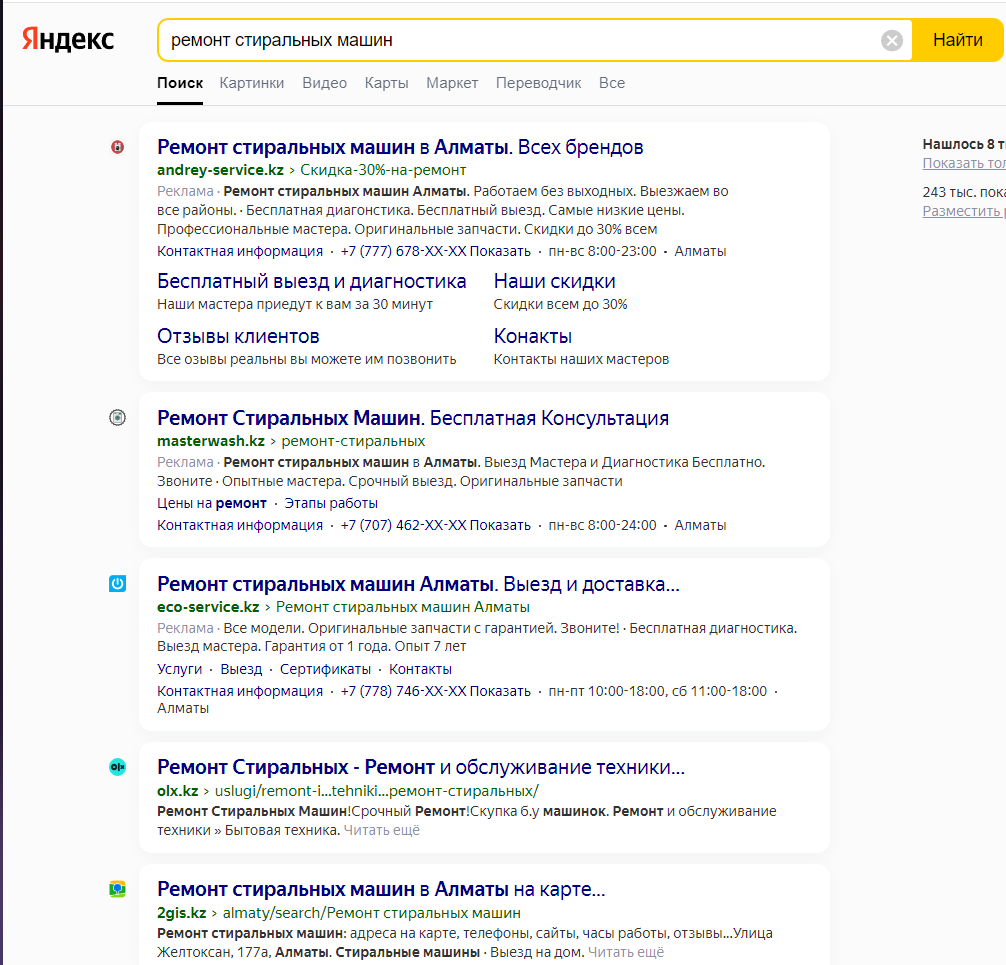Clear the search query with the X icon
Viewport: 1006px width, 965px height.
891,40
